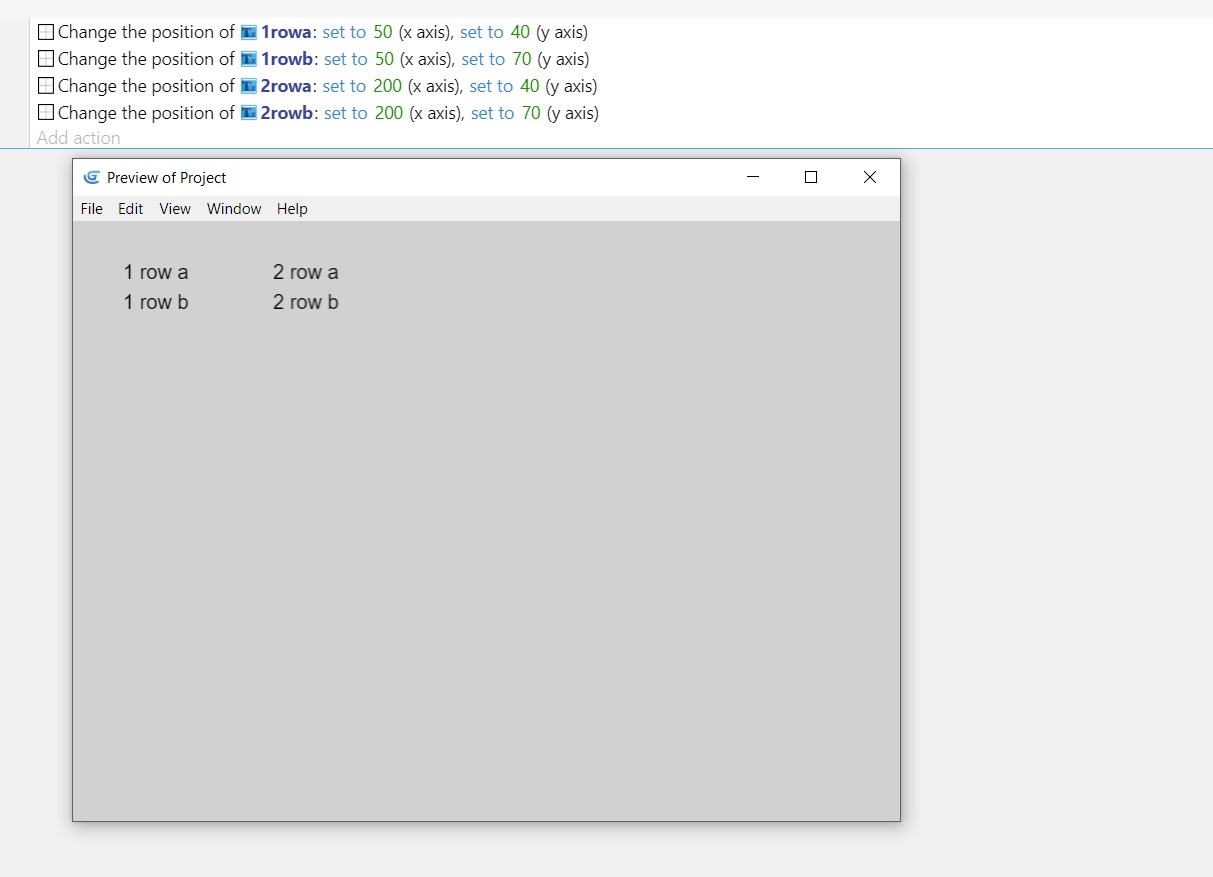The height and width of the screenshot is (877, 1213).
Task: Open the Help menu in the preview window
Action: tap(292, 208)
